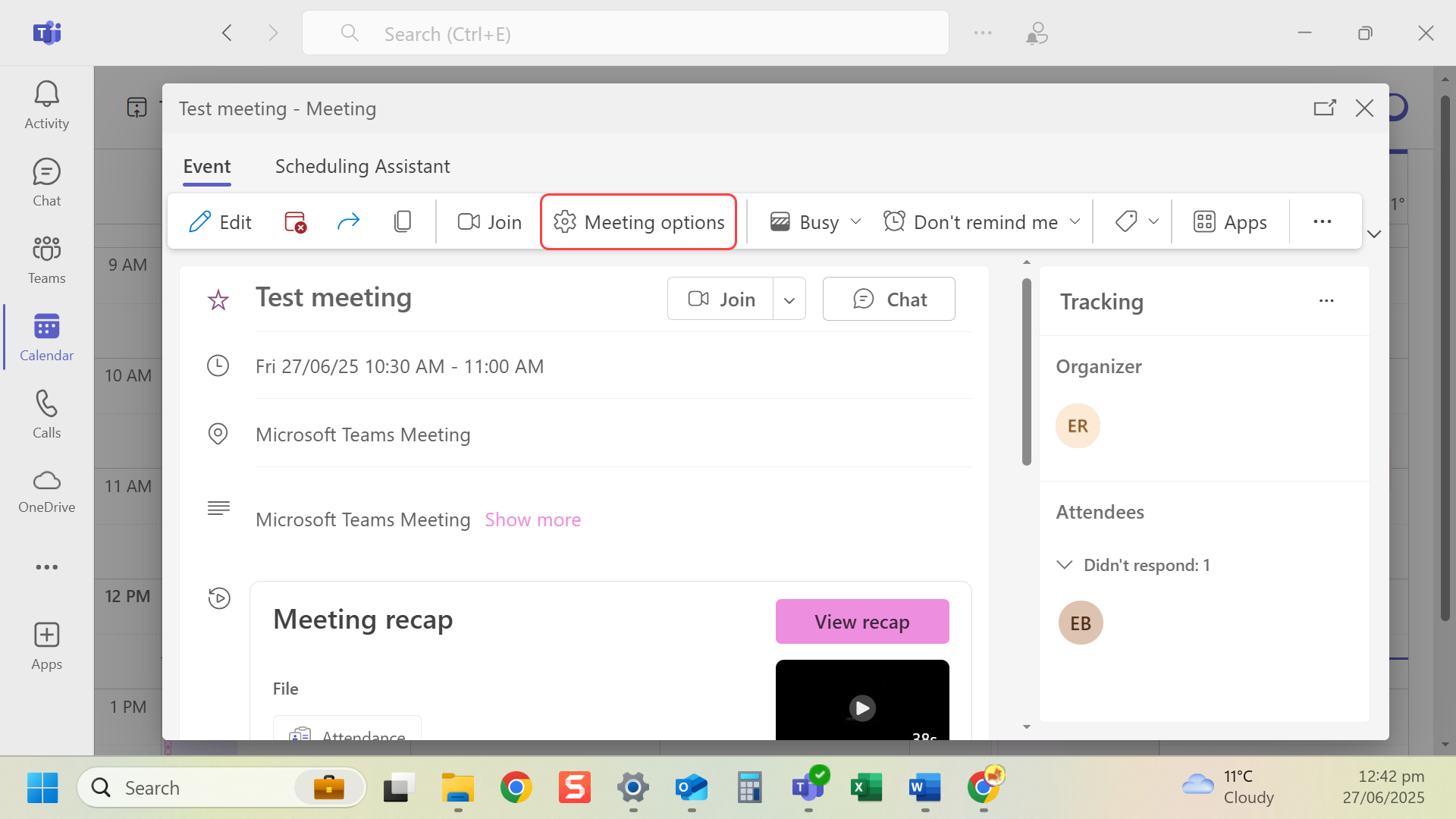Open File Explorer from the taskbar
The image size is (1456, 819).
pos(457,788)
